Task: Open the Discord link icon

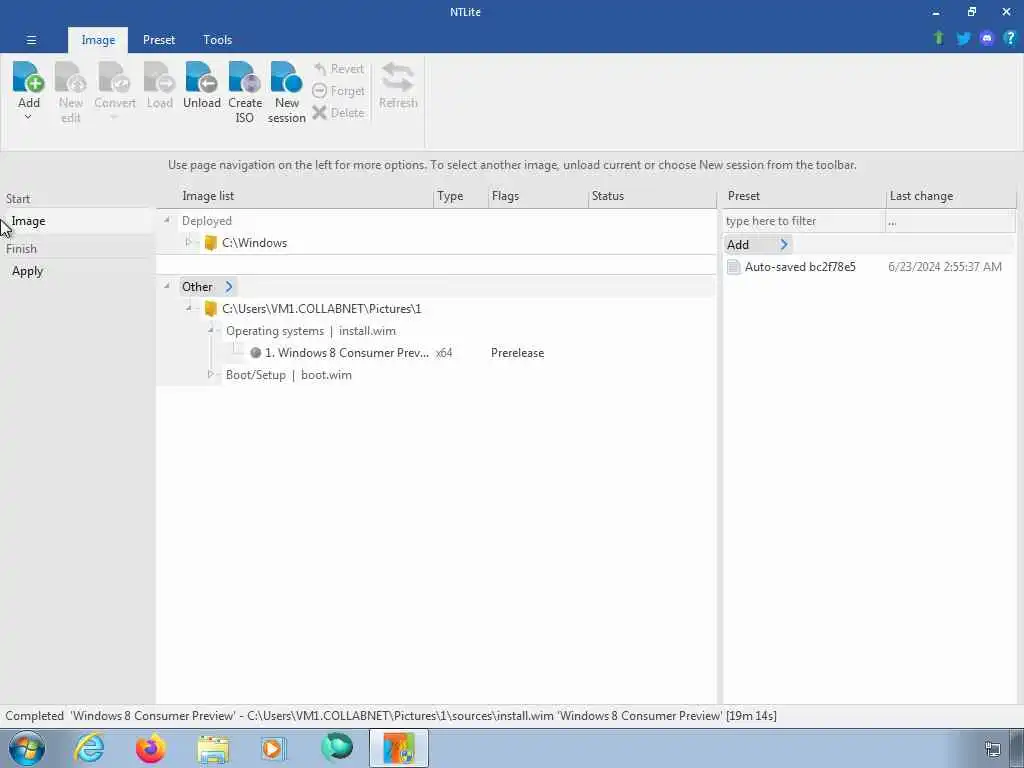Action: [987, 39]
